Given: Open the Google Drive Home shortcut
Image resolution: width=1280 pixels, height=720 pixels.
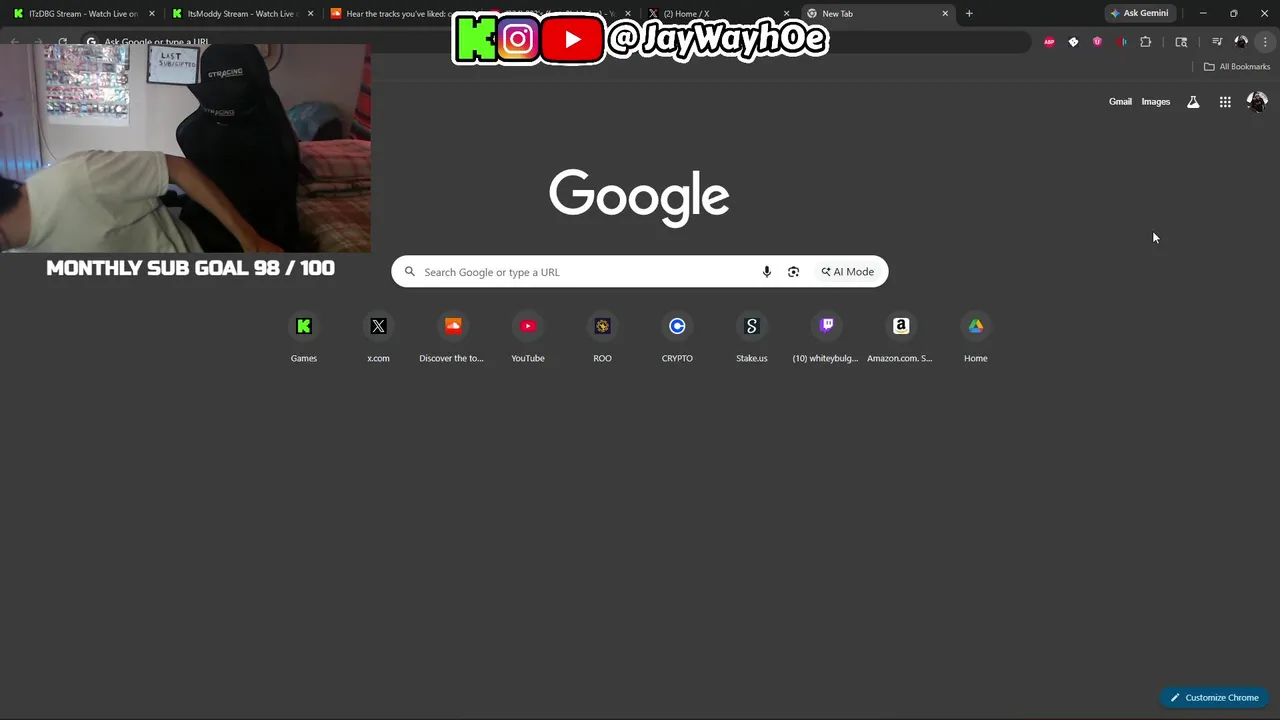Looking at the screenshot, I should pyautogui.click(x=976, y=337).
